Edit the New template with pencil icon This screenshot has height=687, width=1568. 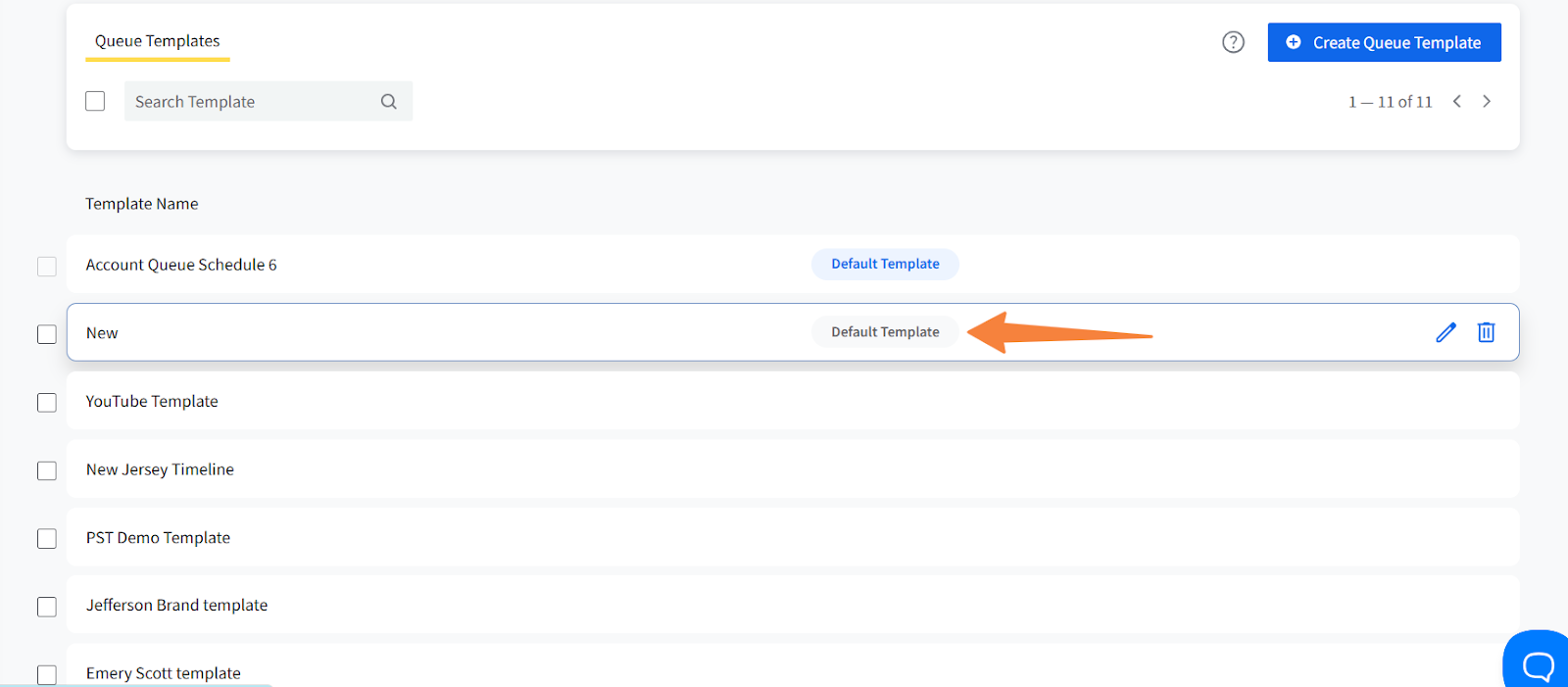point(1445,332)
